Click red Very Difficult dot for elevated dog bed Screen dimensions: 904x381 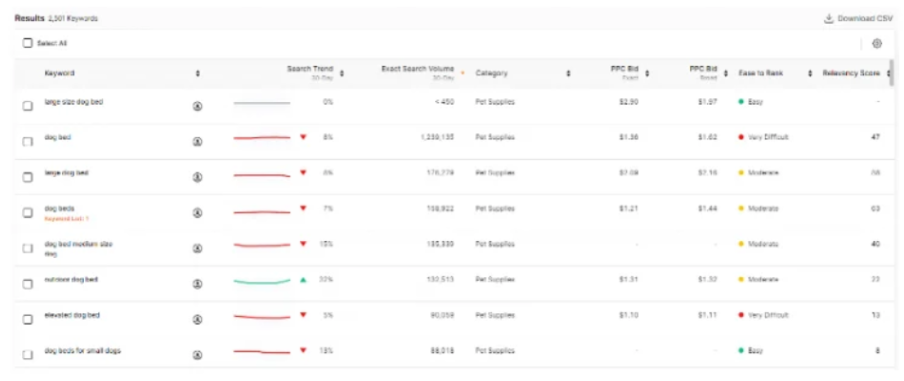coord(741,315)
